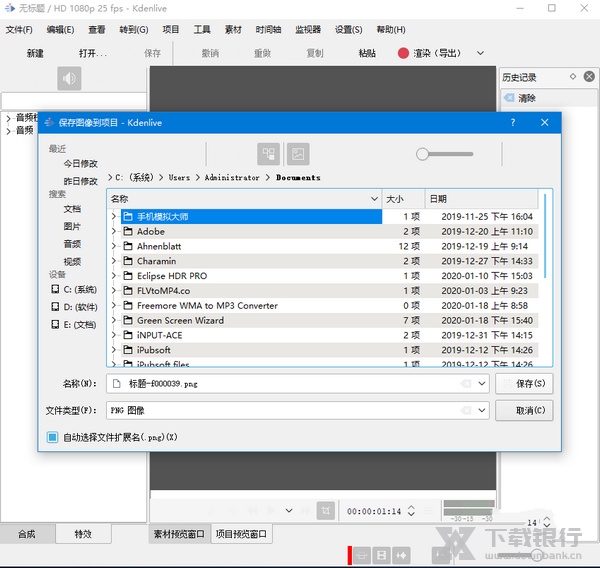
Task: Toggle the image preview button in dialog
Action: tap(298, 154)
